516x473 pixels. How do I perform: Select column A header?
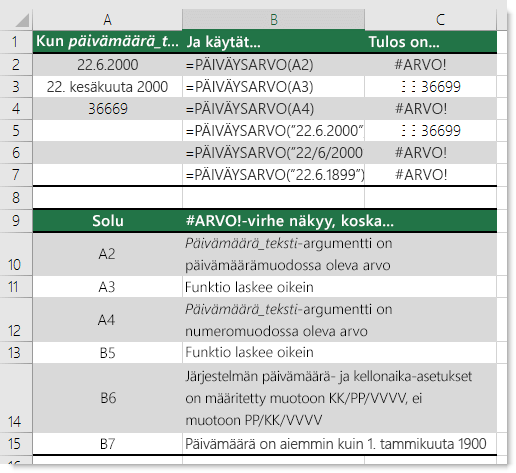click(x=107, y=20)
